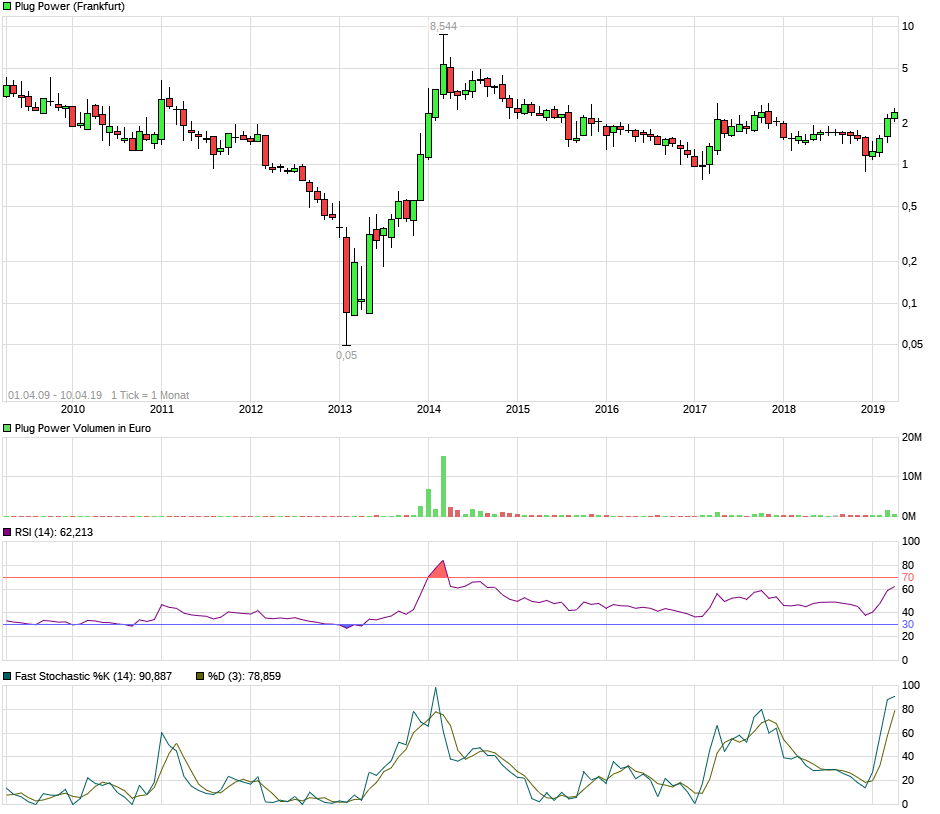Click the purple RSI (14) legend square
The image size is (940, 814).
click(7, 532)
